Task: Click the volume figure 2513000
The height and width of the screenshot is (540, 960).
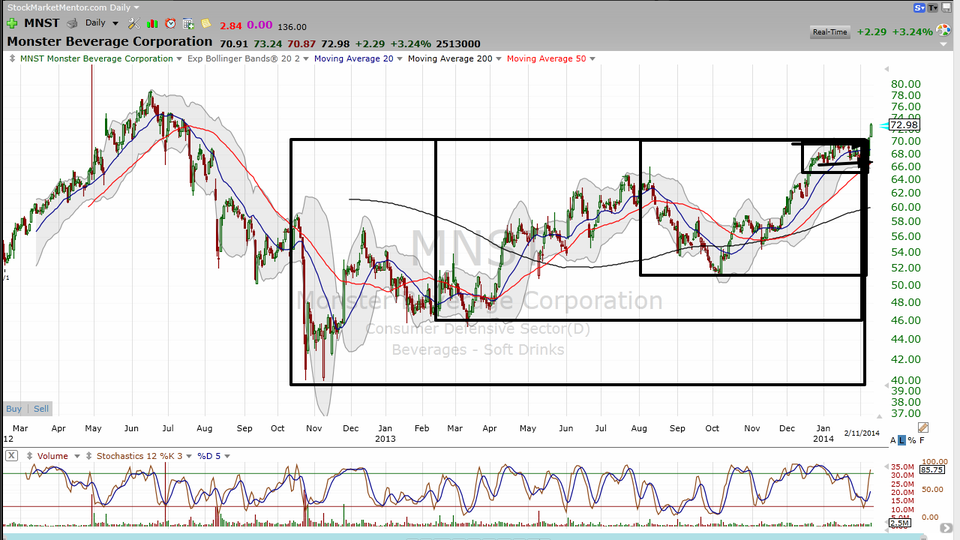Action: tap(458, 44)
